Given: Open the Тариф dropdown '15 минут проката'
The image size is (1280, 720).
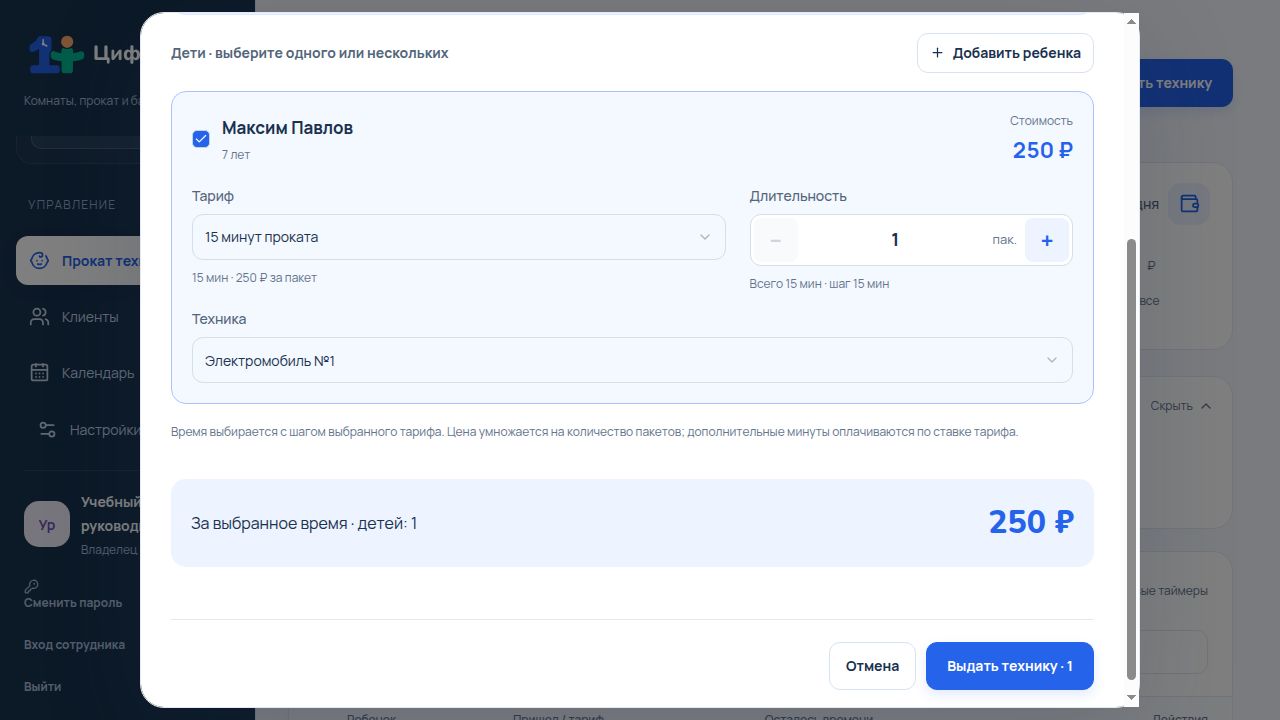Looking at the screenshot, I should pos(458,237).
